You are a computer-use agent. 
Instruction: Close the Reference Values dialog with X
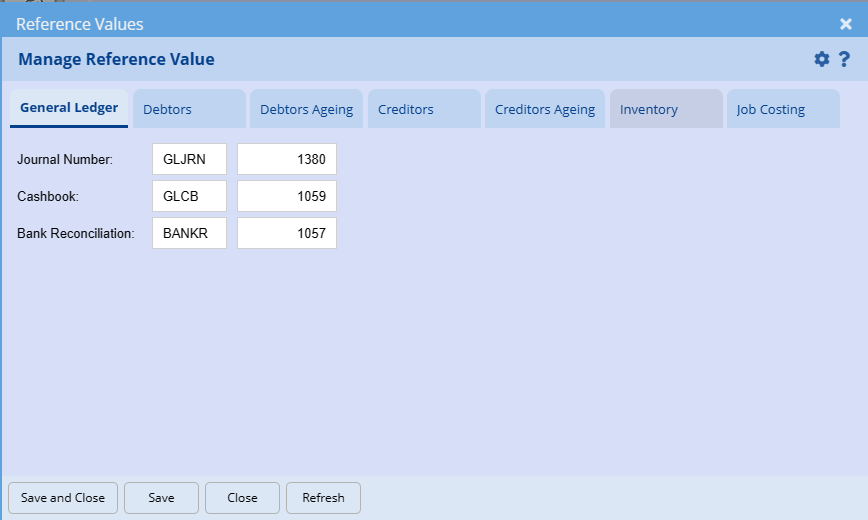click(x=846, y=24)
